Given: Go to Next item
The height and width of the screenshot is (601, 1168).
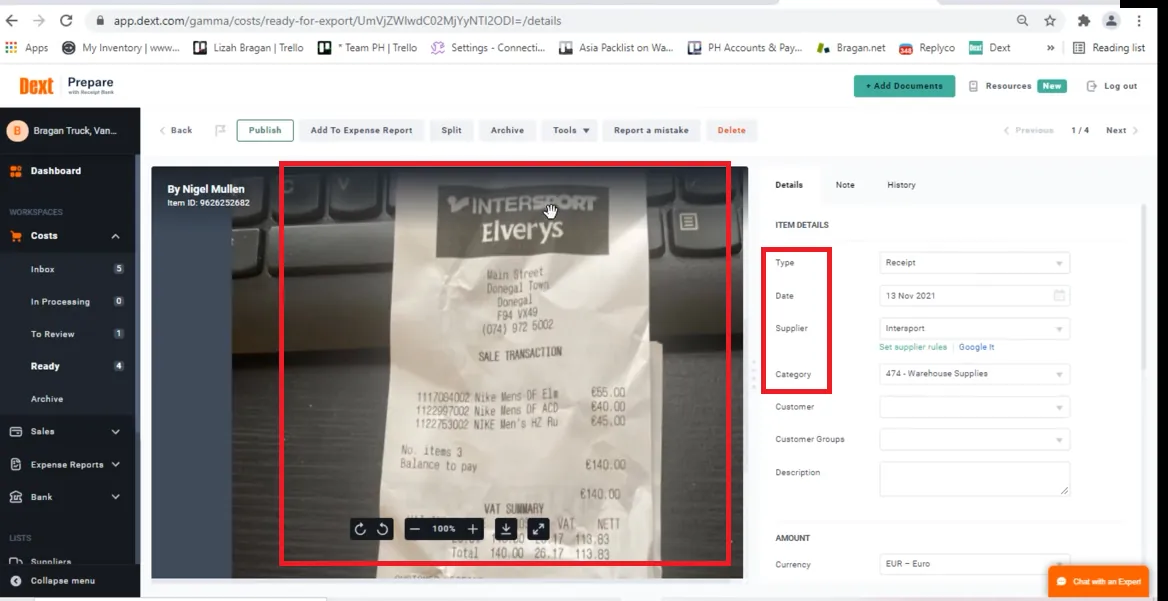Looking at the screenshot, I should [1122, 130].
